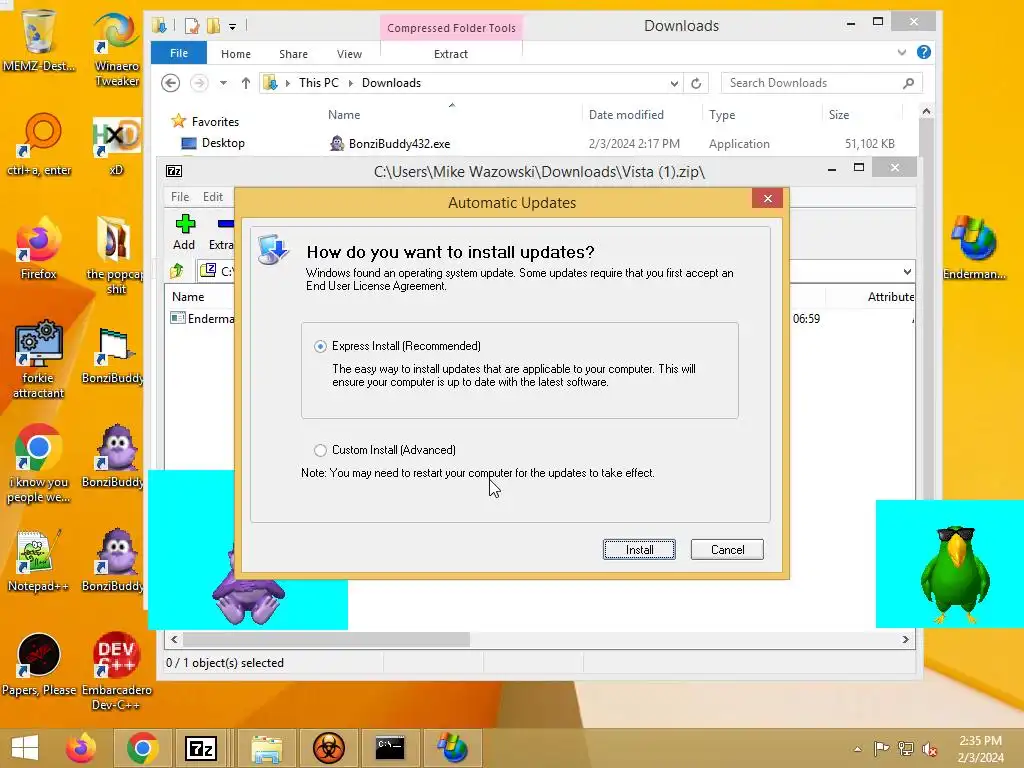Open the Extract ribbon tab
1024x768 pixels.
(451, 54)
